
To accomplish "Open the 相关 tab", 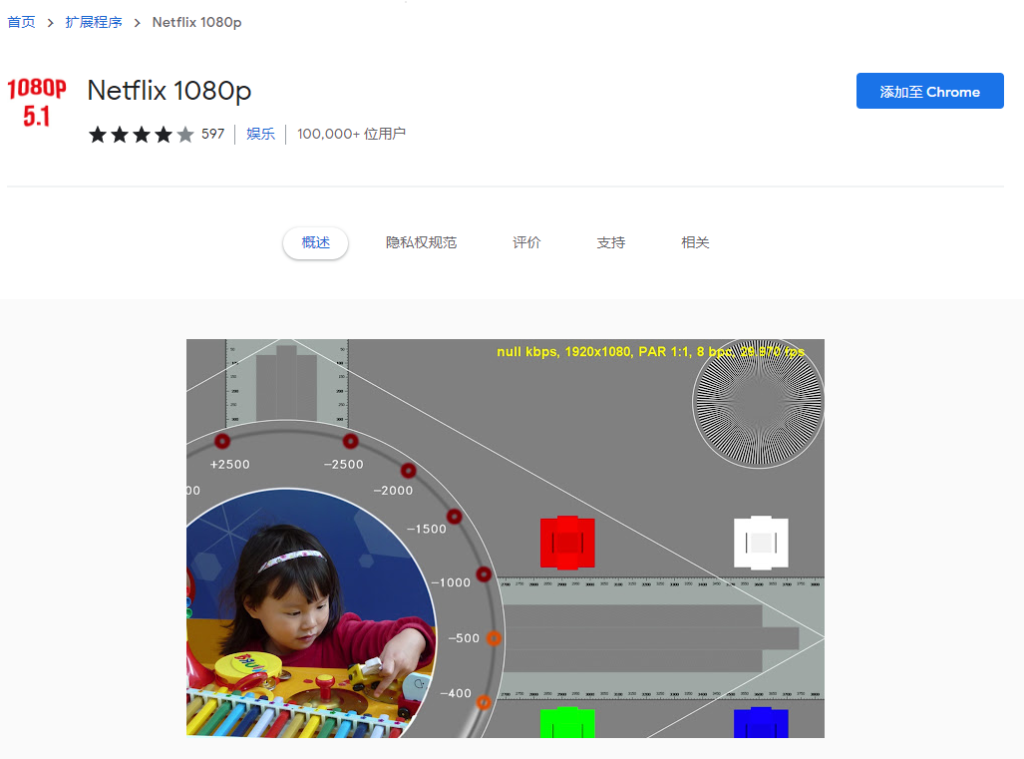I will (x=695, y=242).
